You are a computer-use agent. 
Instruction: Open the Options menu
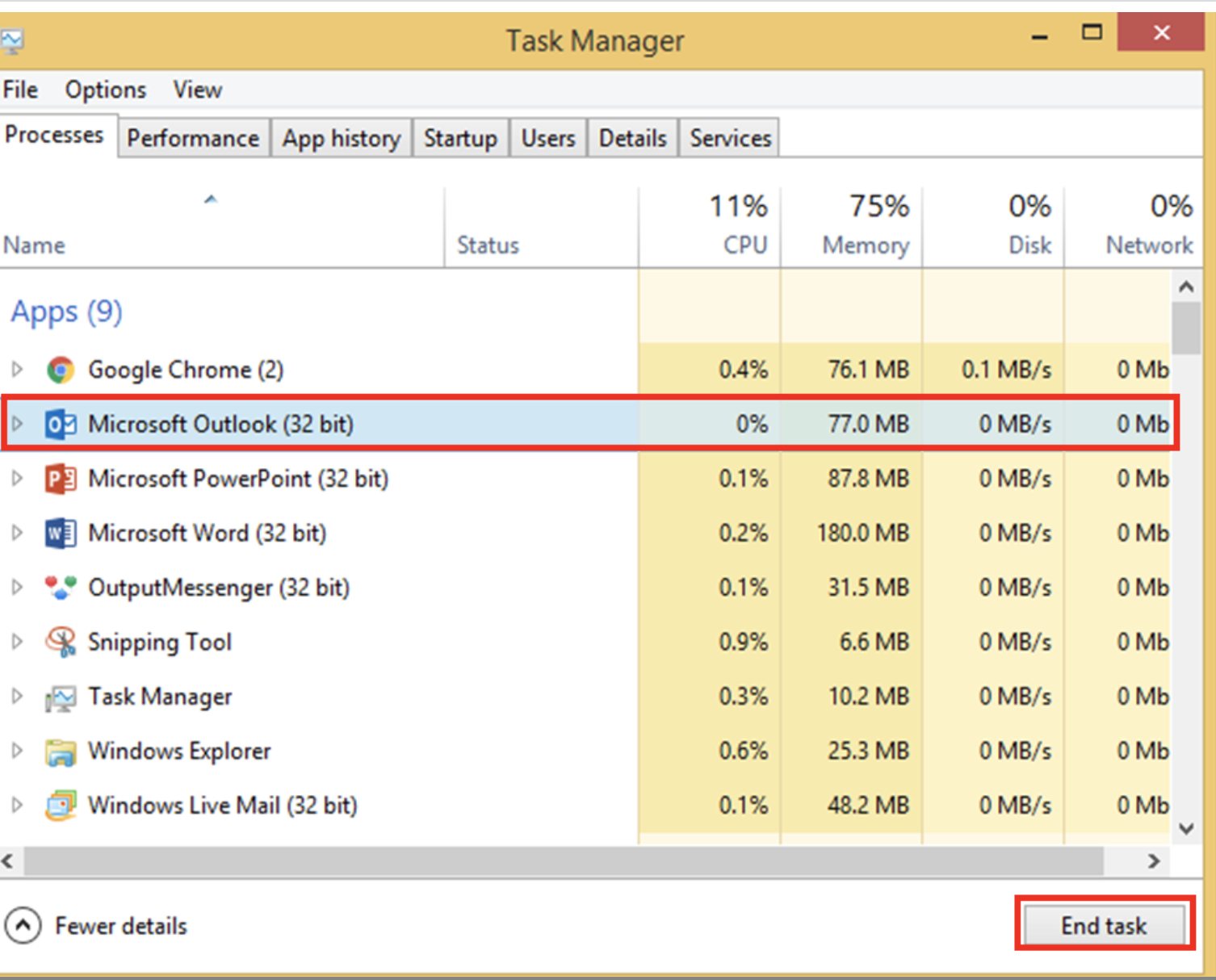[x=106, y=90]
